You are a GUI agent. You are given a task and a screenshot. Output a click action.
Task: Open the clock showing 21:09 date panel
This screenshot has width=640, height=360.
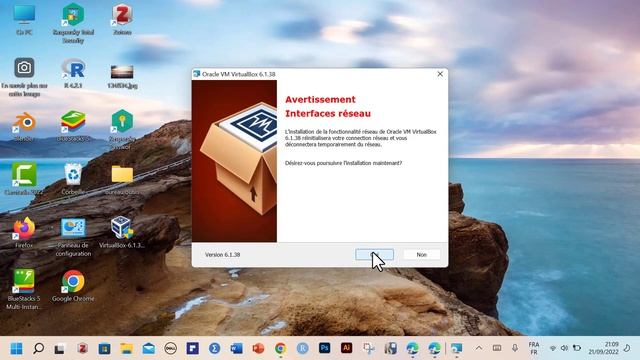point(604,348)
